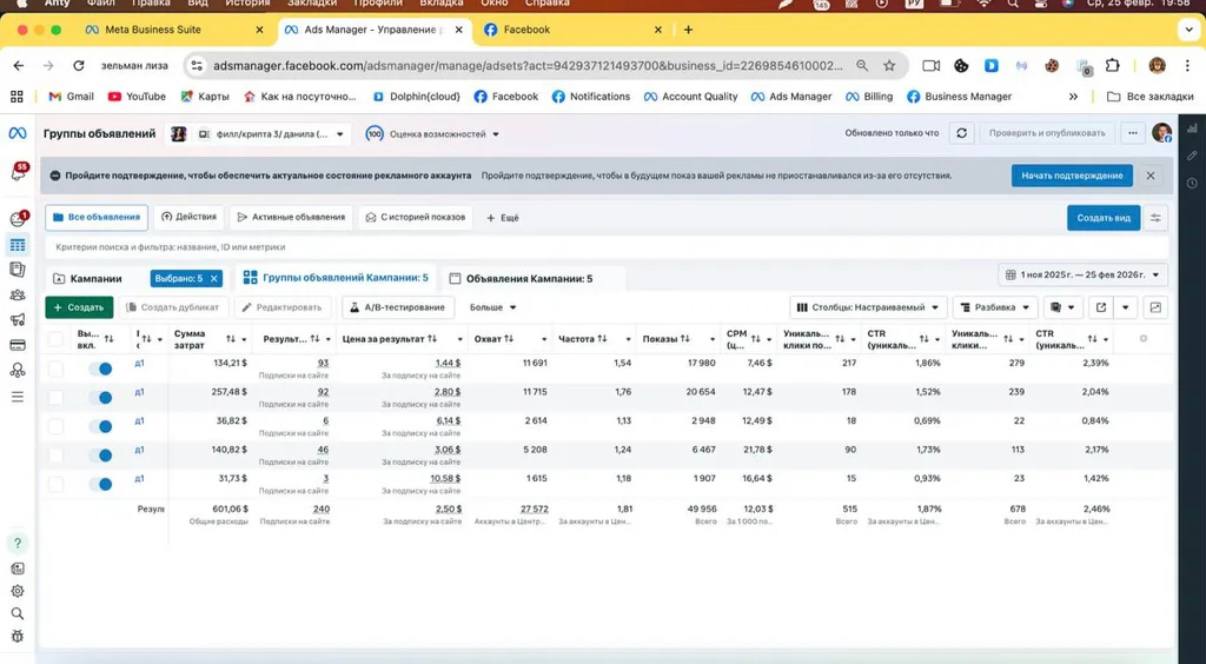
Task: Click the magnifier search icon in left sidebar
Action: 17,614
